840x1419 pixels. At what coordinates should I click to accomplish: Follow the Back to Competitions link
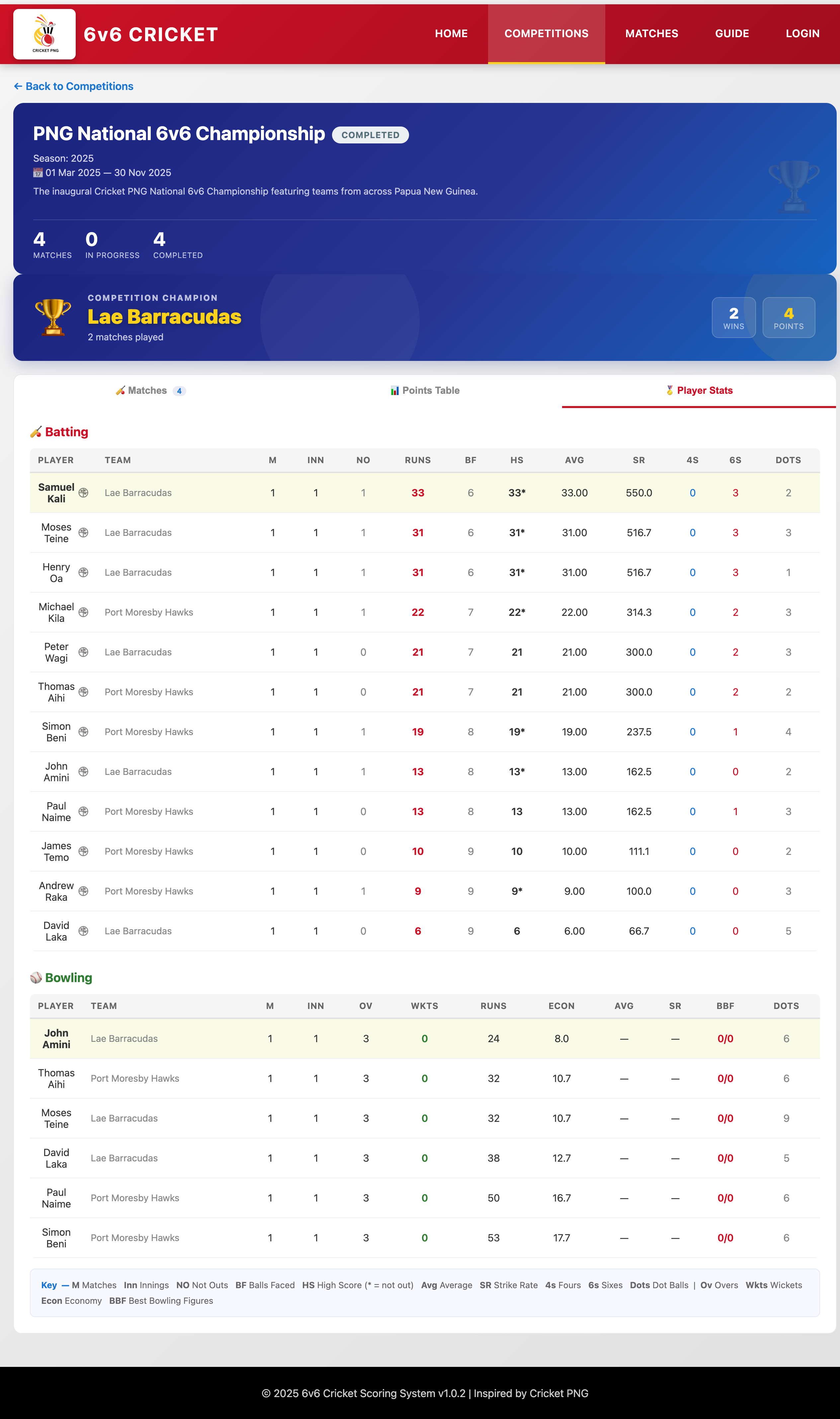[74, 87]
